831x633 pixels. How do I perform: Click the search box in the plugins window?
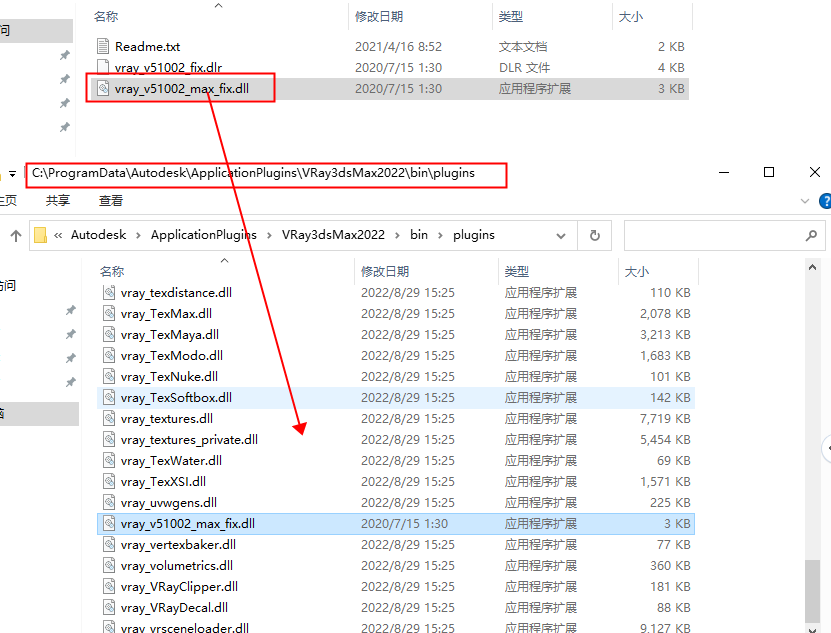(724, 235)
